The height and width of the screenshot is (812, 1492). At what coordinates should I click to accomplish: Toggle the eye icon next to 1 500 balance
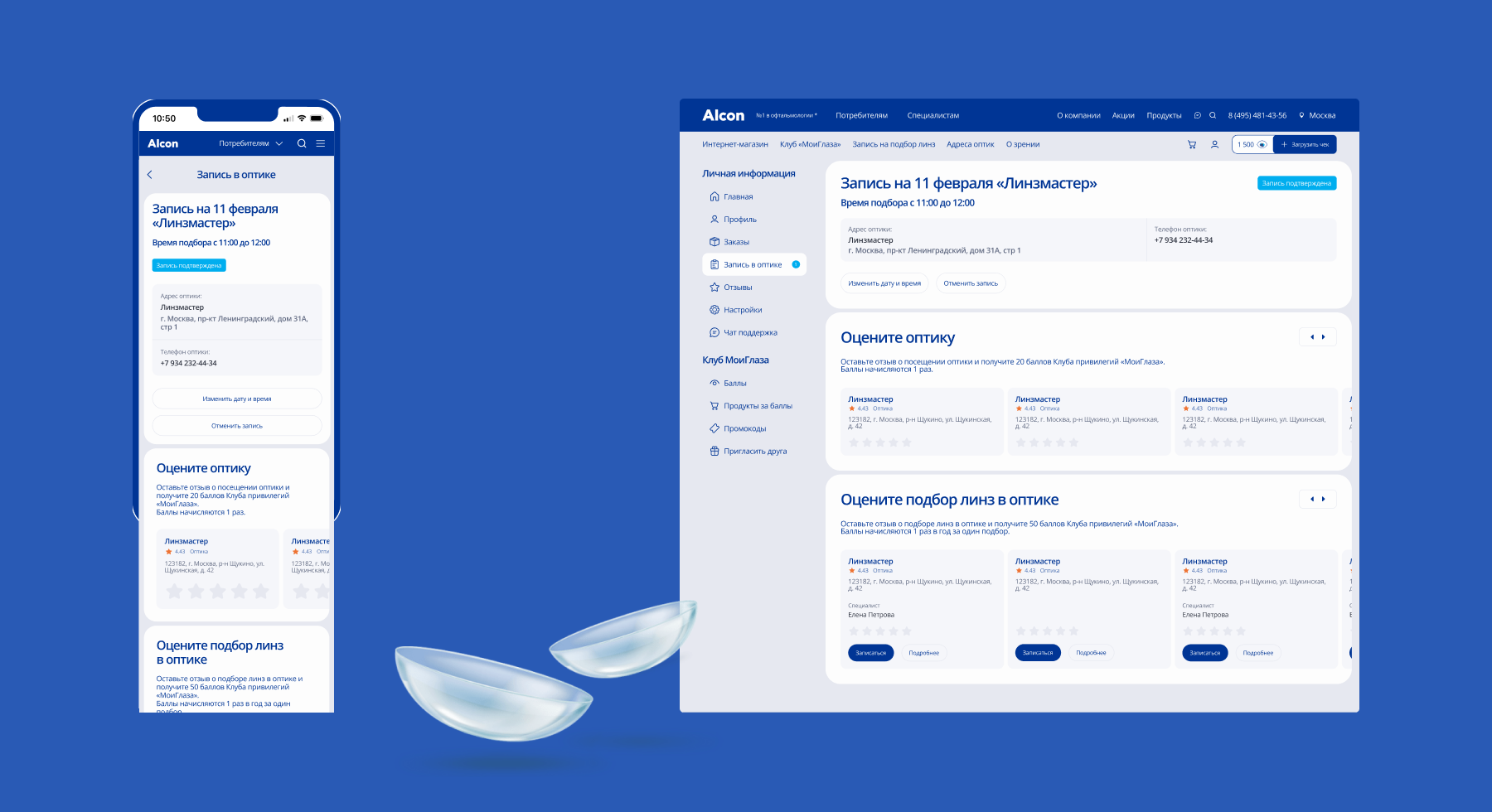pos(1262,144)
